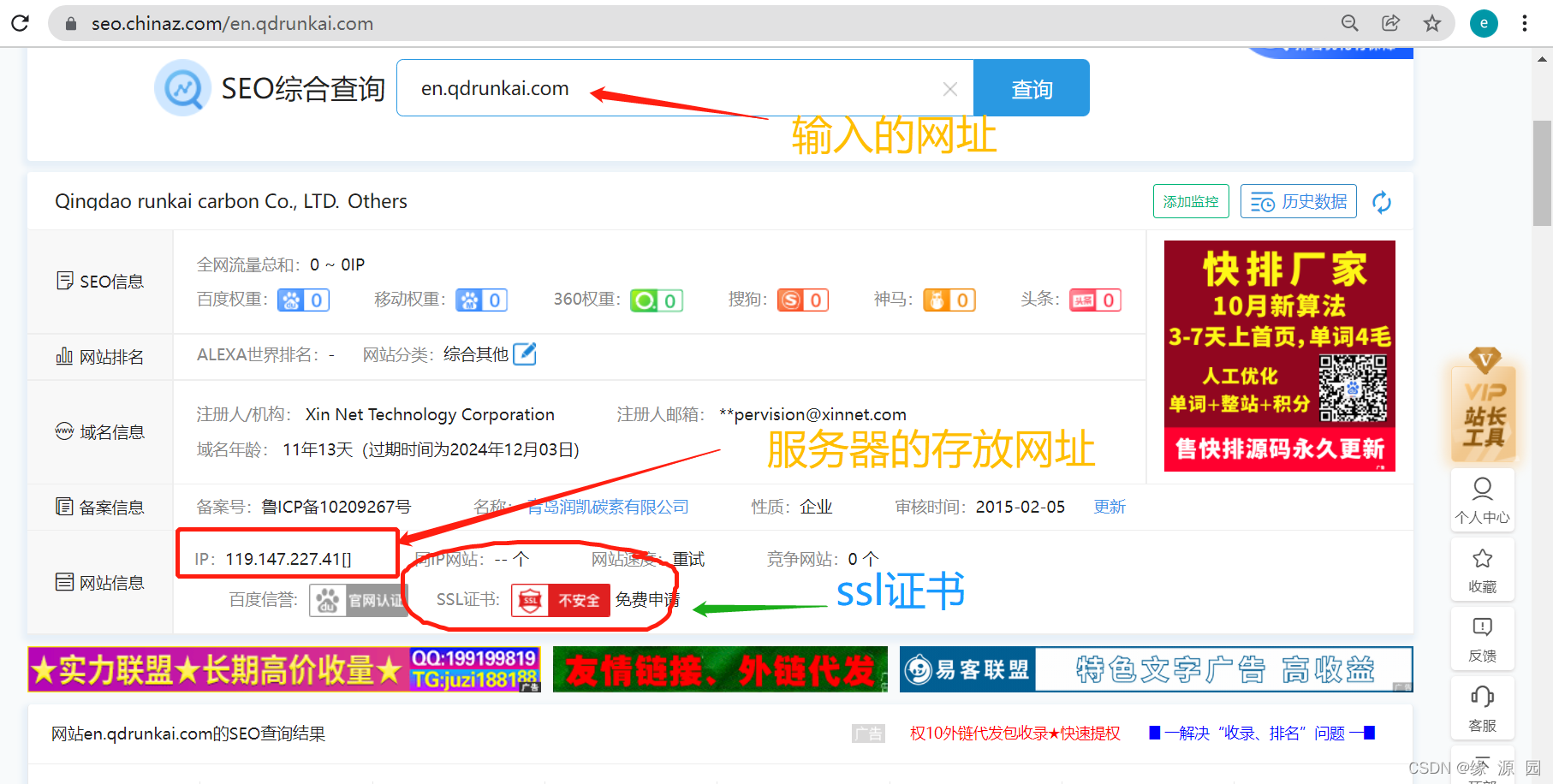The width and height of the screenshot is (1553, 784).
Task: Click registrant email **pervision@xinnet.com
Action: (812, 414)
